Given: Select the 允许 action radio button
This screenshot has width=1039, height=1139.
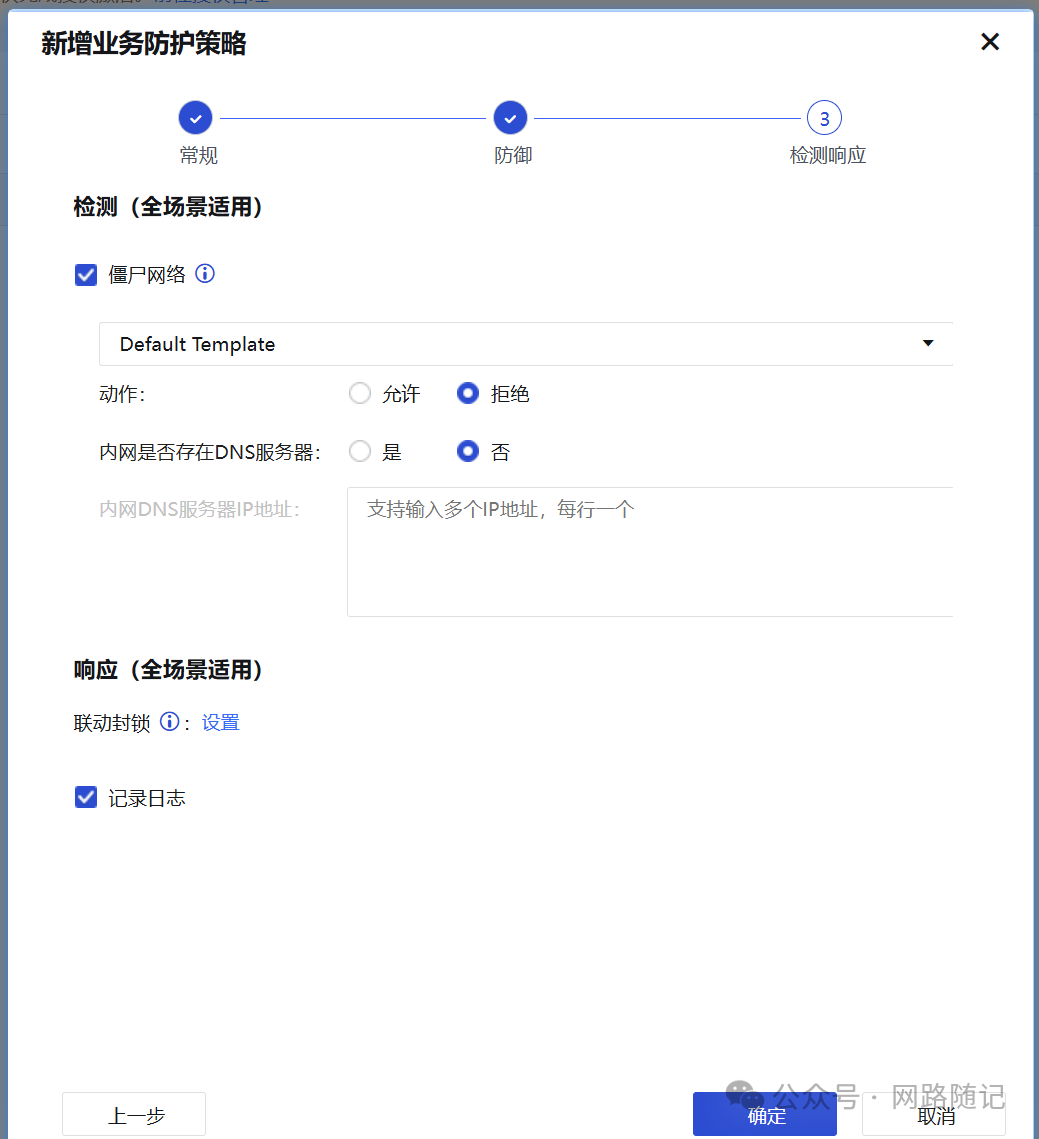Looking at the screenshot, I should (359, 393).
